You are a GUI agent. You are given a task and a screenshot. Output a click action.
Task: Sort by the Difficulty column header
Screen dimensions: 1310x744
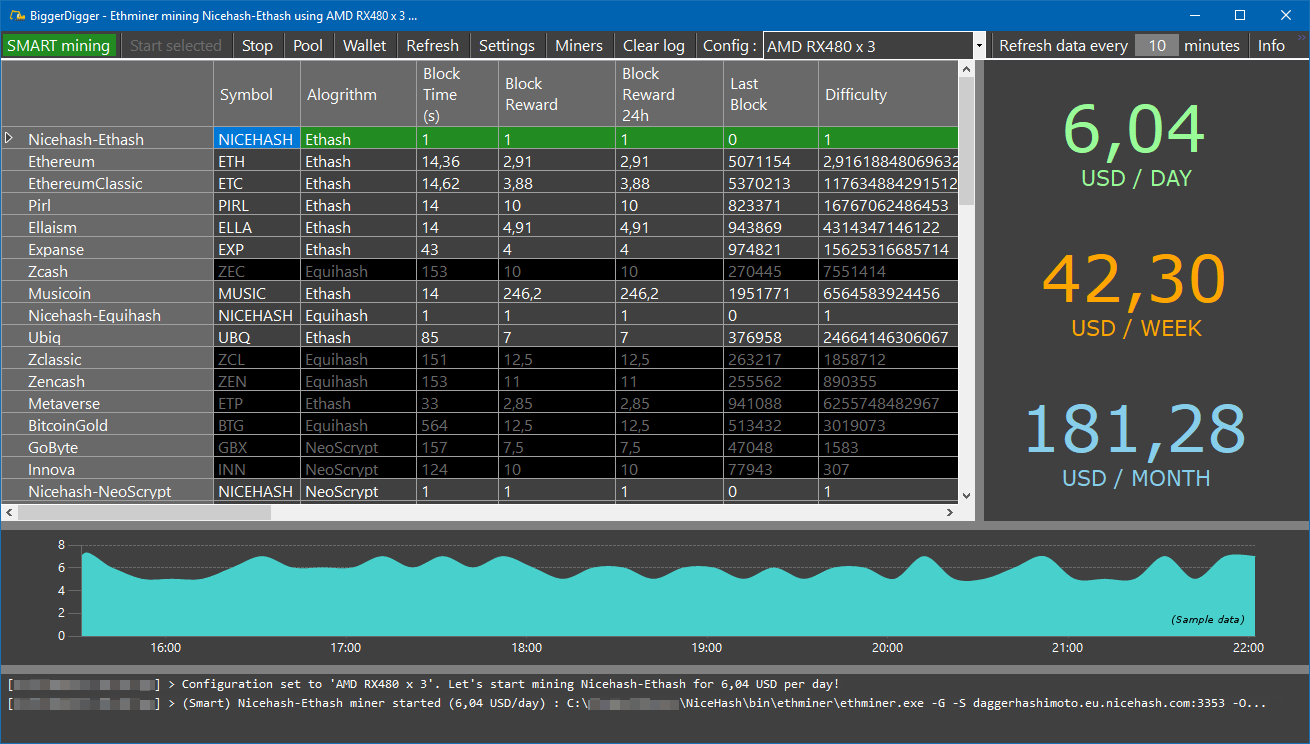point(888,94)
